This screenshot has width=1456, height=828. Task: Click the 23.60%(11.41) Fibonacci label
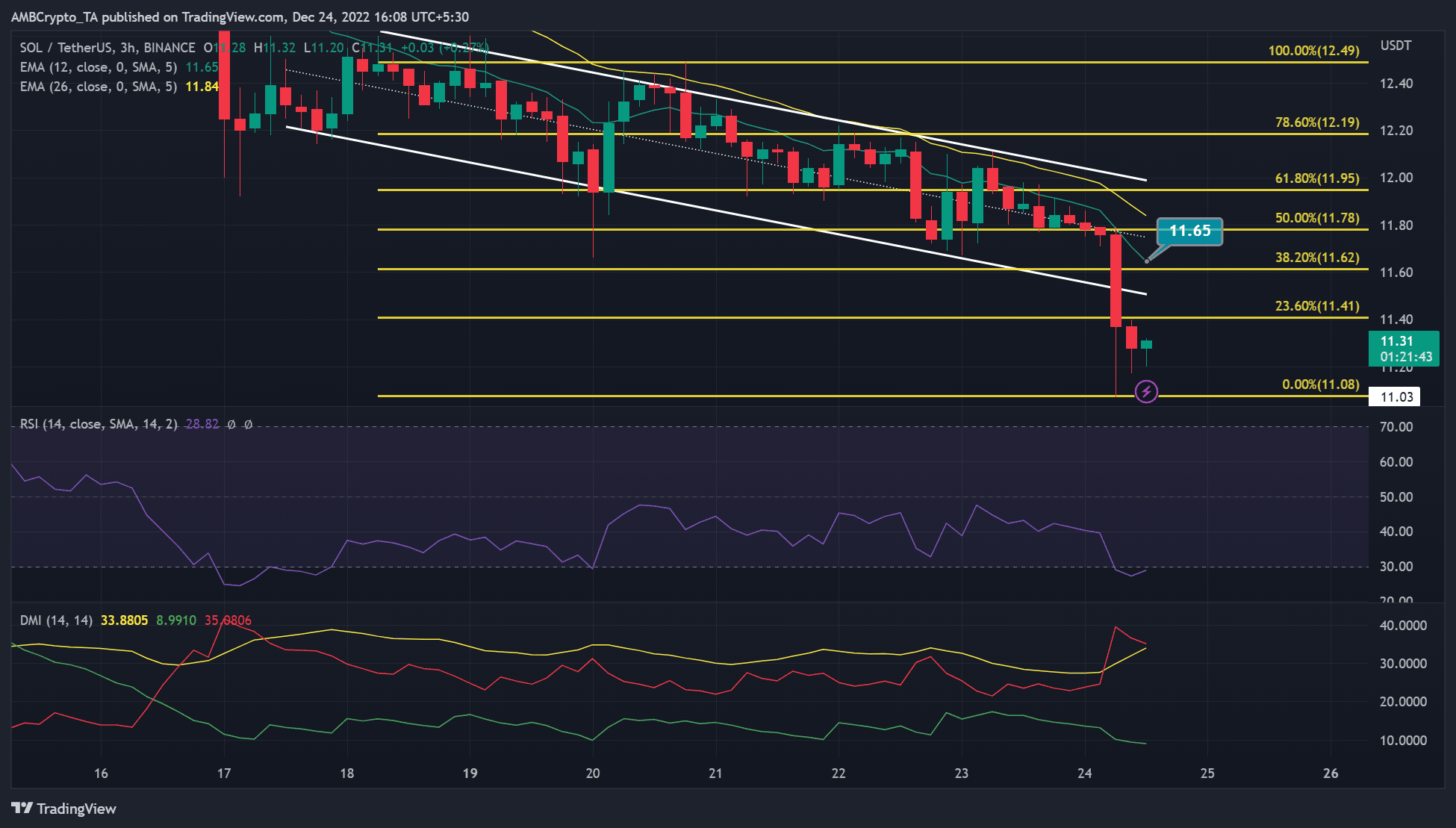tap(1317, 306)
